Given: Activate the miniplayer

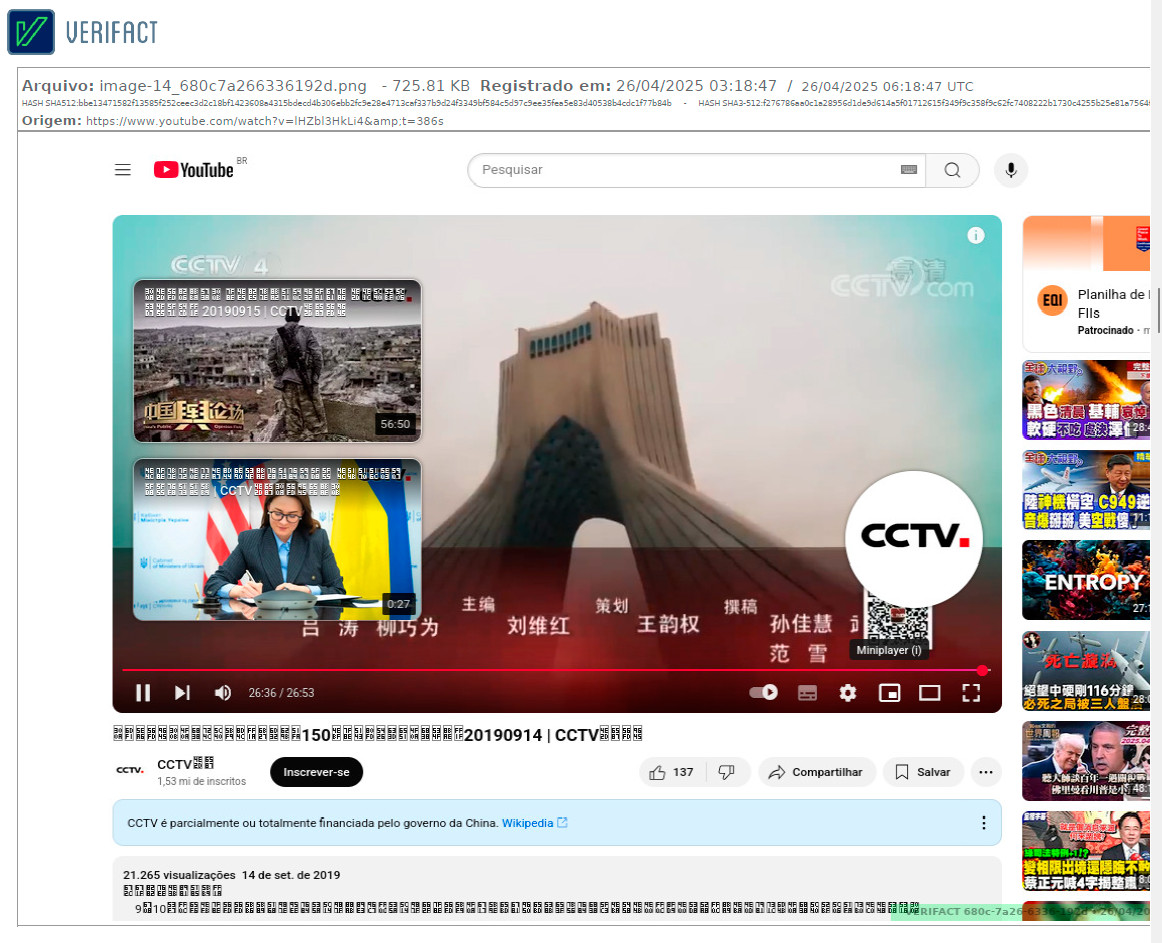Looking at the screenshot, I should pos(889,692).
